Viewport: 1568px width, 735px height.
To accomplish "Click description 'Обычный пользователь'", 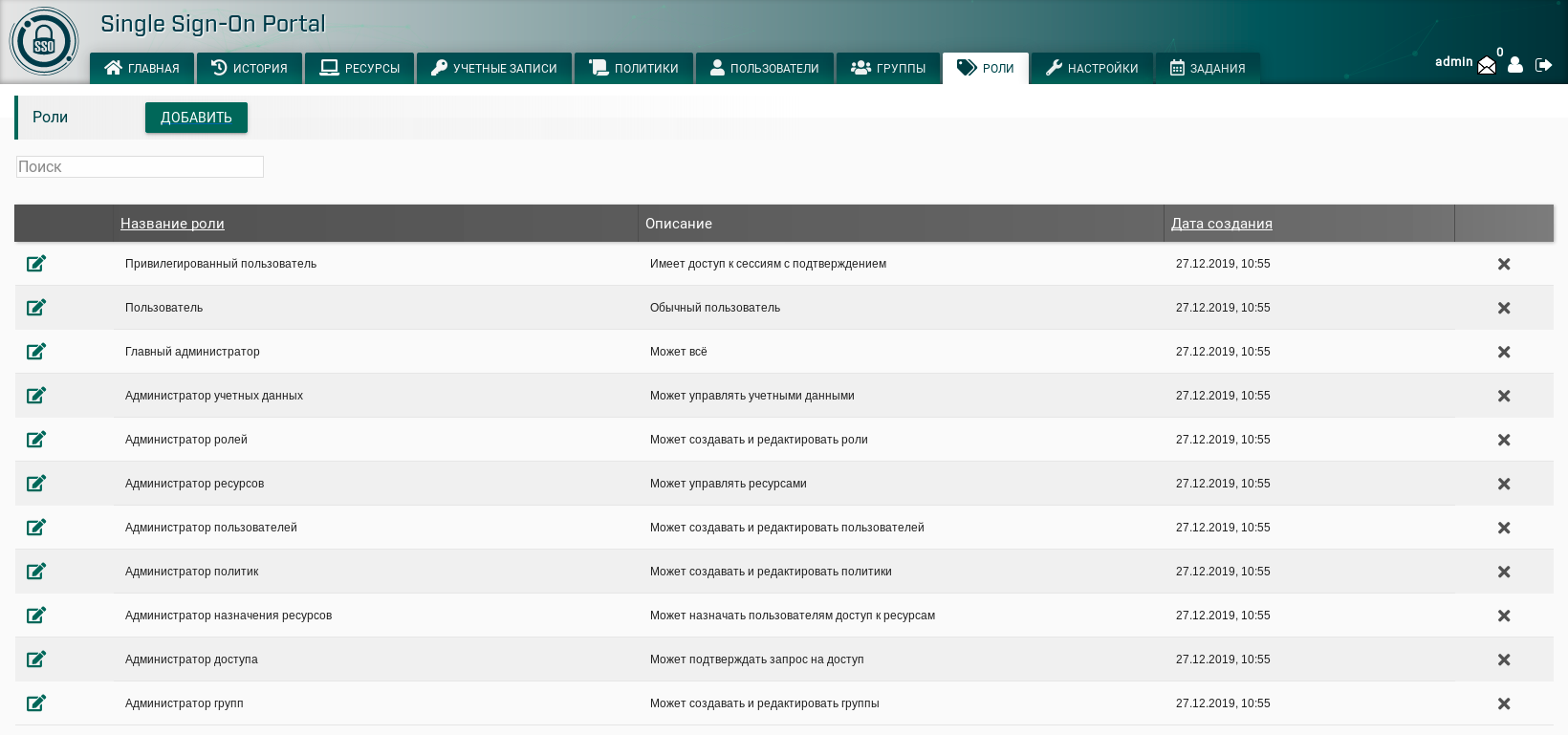I will pos(715,308).
